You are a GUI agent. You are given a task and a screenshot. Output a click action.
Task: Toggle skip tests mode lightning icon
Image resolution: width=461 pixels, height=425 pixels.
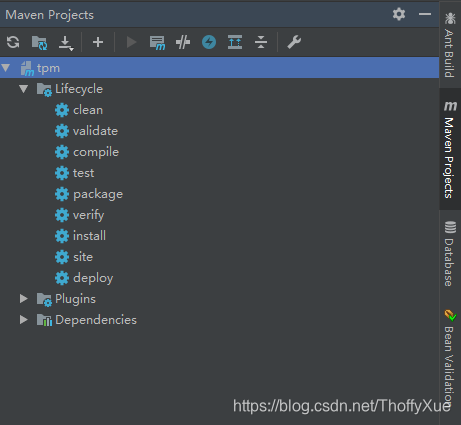[x=209, y=42]
